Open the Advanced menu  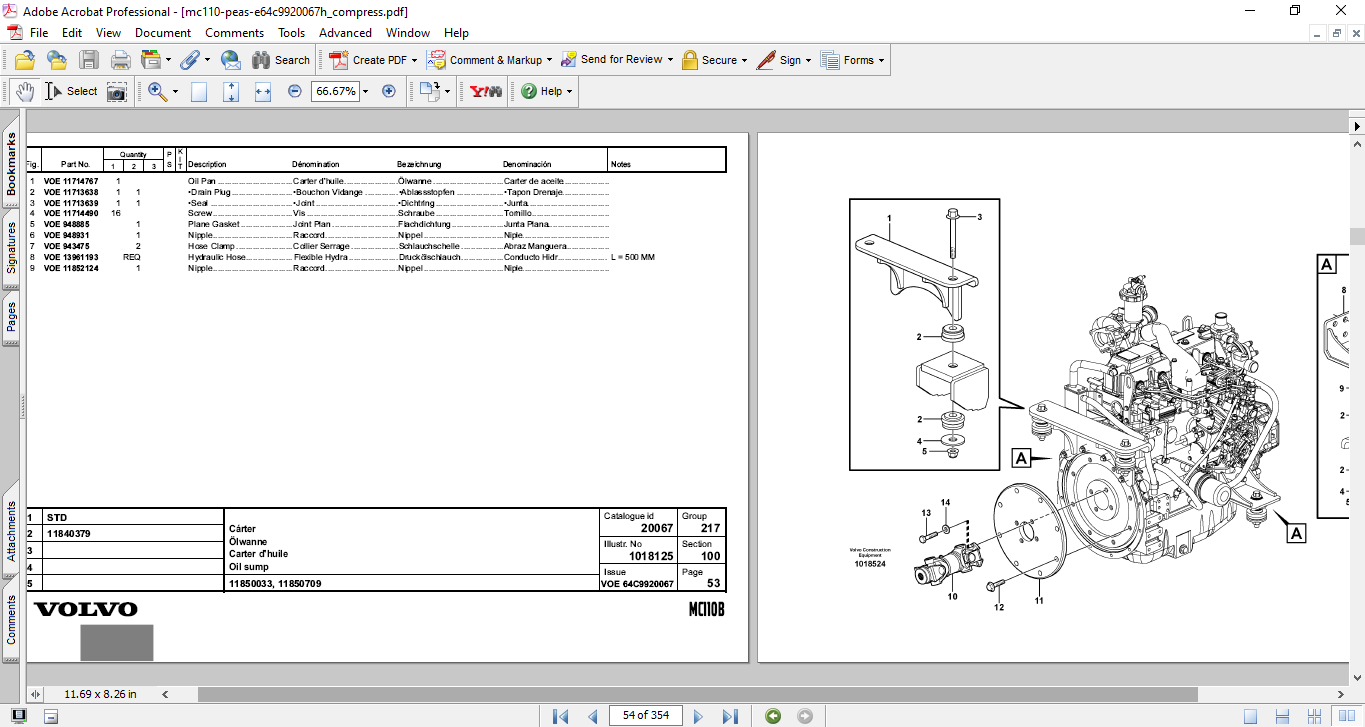click(x=345, y=33)
